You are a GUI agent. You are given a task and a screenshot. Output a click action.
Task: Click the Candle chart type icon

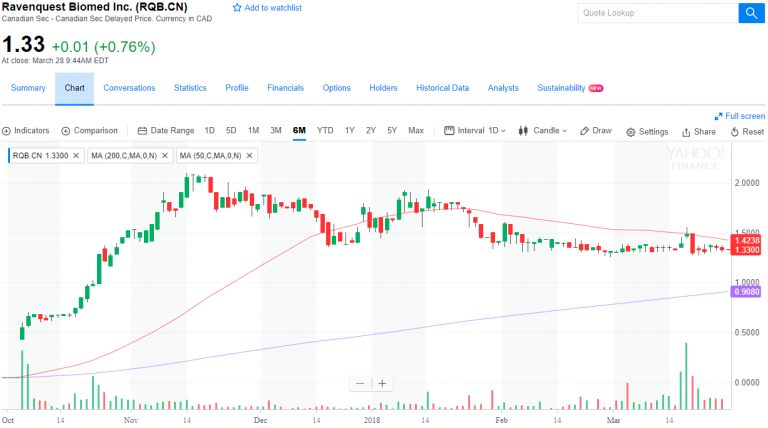pyautogui.click(x=523, y=131)
